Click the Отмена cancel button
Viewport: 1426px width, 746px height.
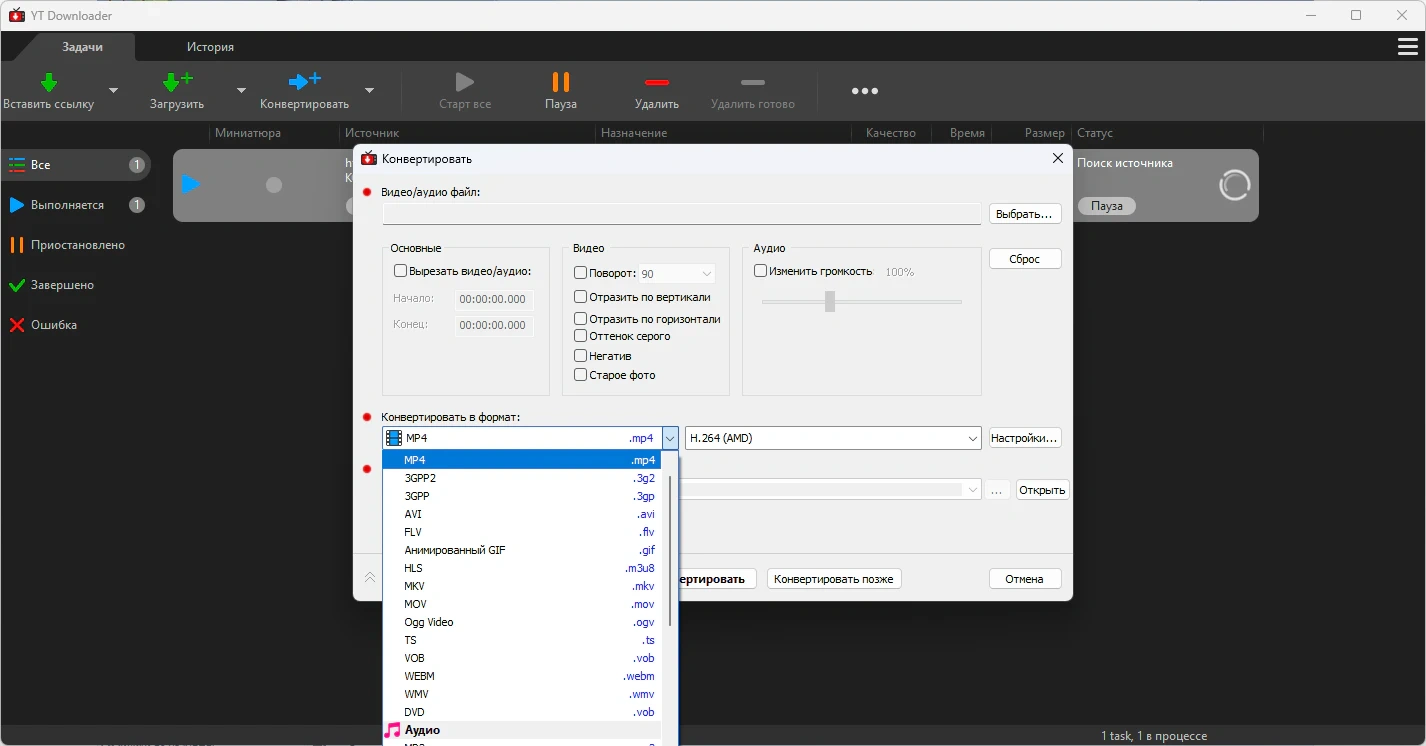click(x=1024, y=579)
